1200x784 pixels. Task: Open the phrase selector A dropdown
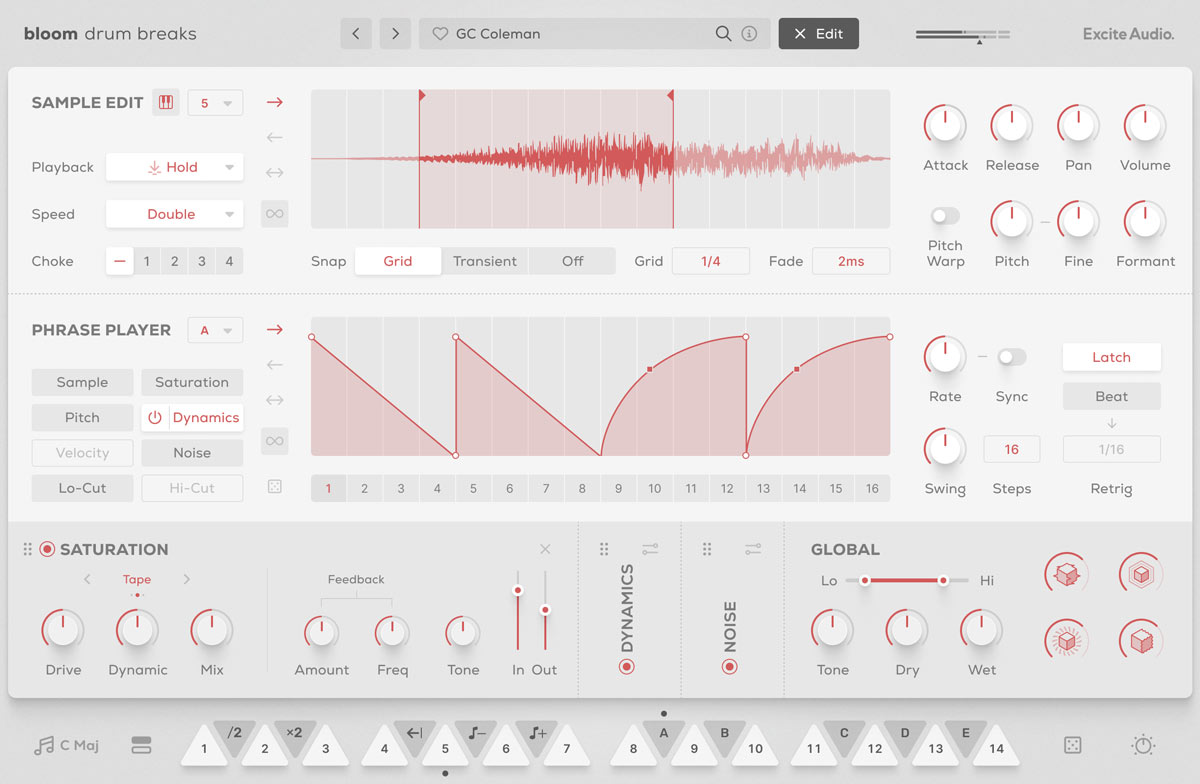click(x=214, y=330)
